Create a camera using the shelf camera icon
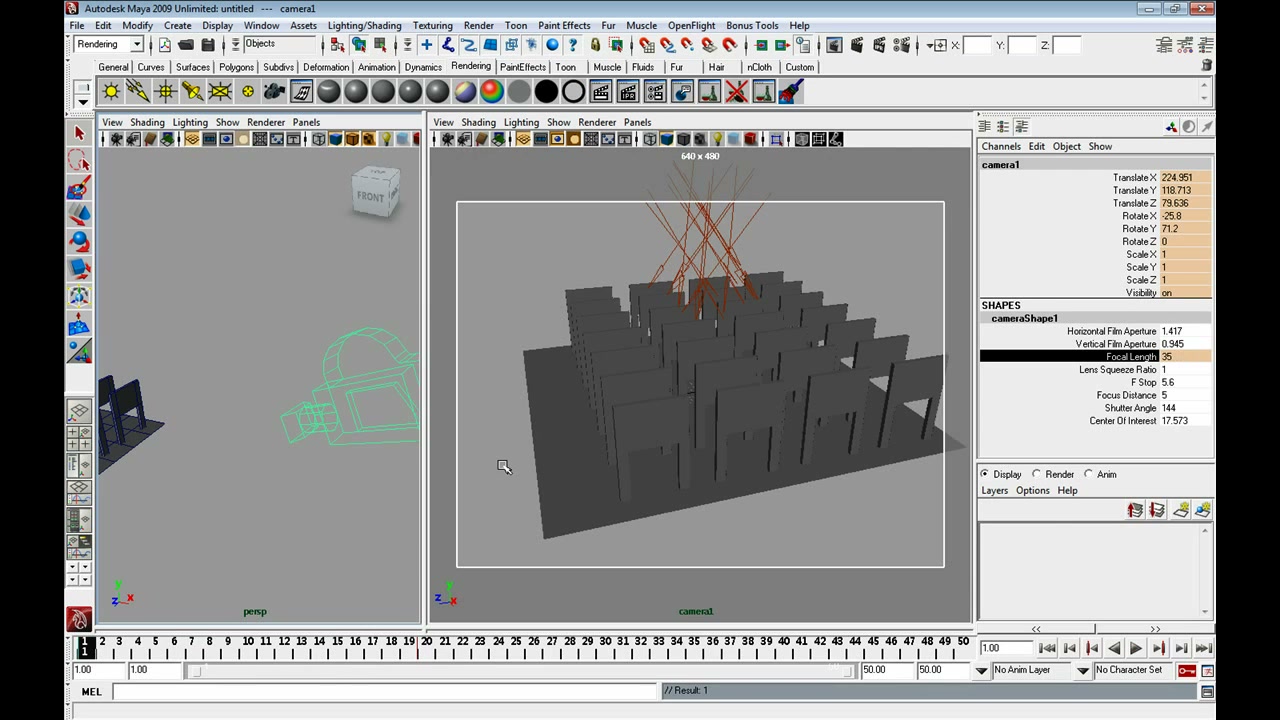This screenshot has height=720, width=1280. [275, 92]
